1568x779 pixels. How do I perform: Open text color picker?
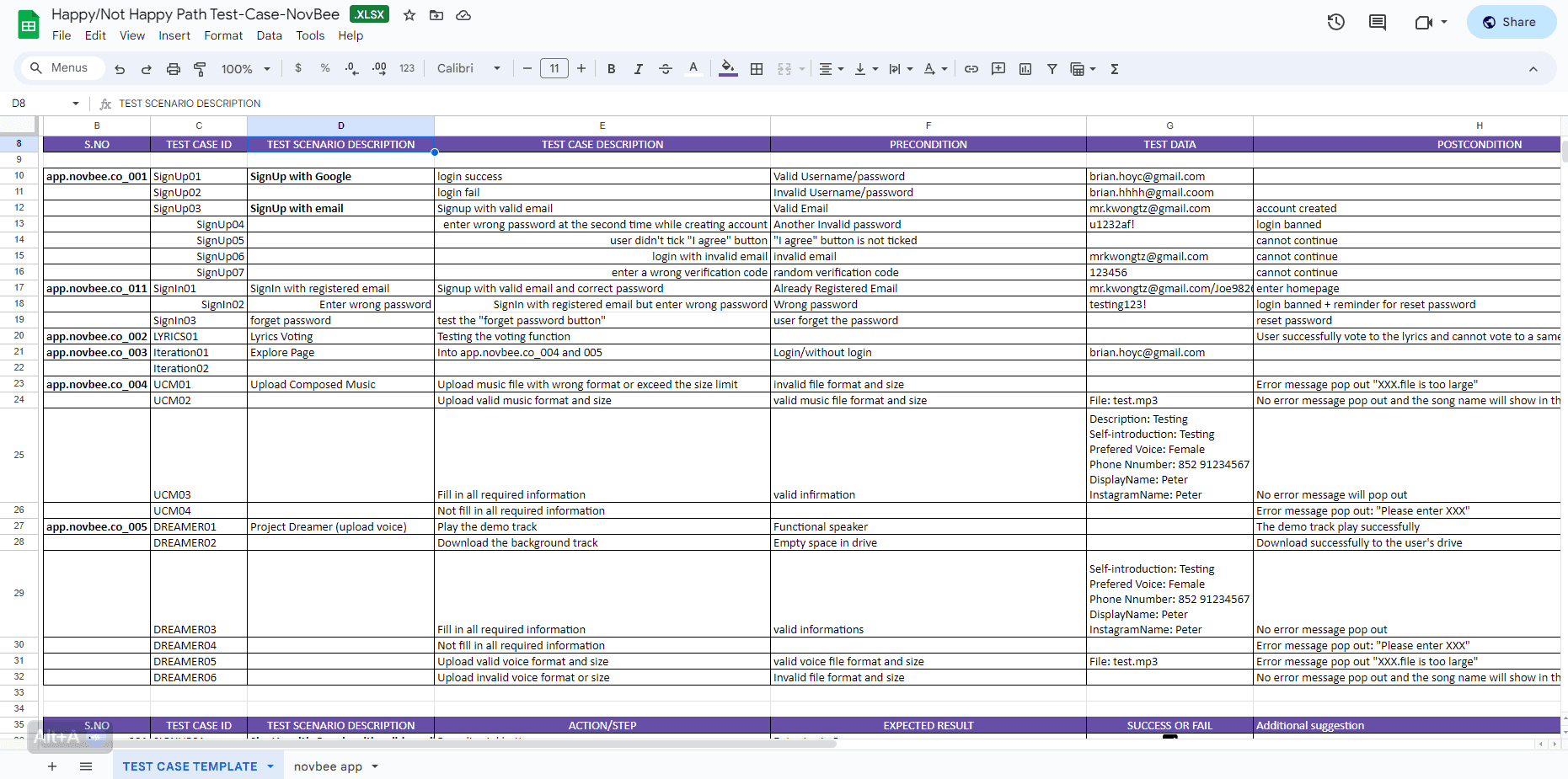pyautogui.click(x=693, y=69)
